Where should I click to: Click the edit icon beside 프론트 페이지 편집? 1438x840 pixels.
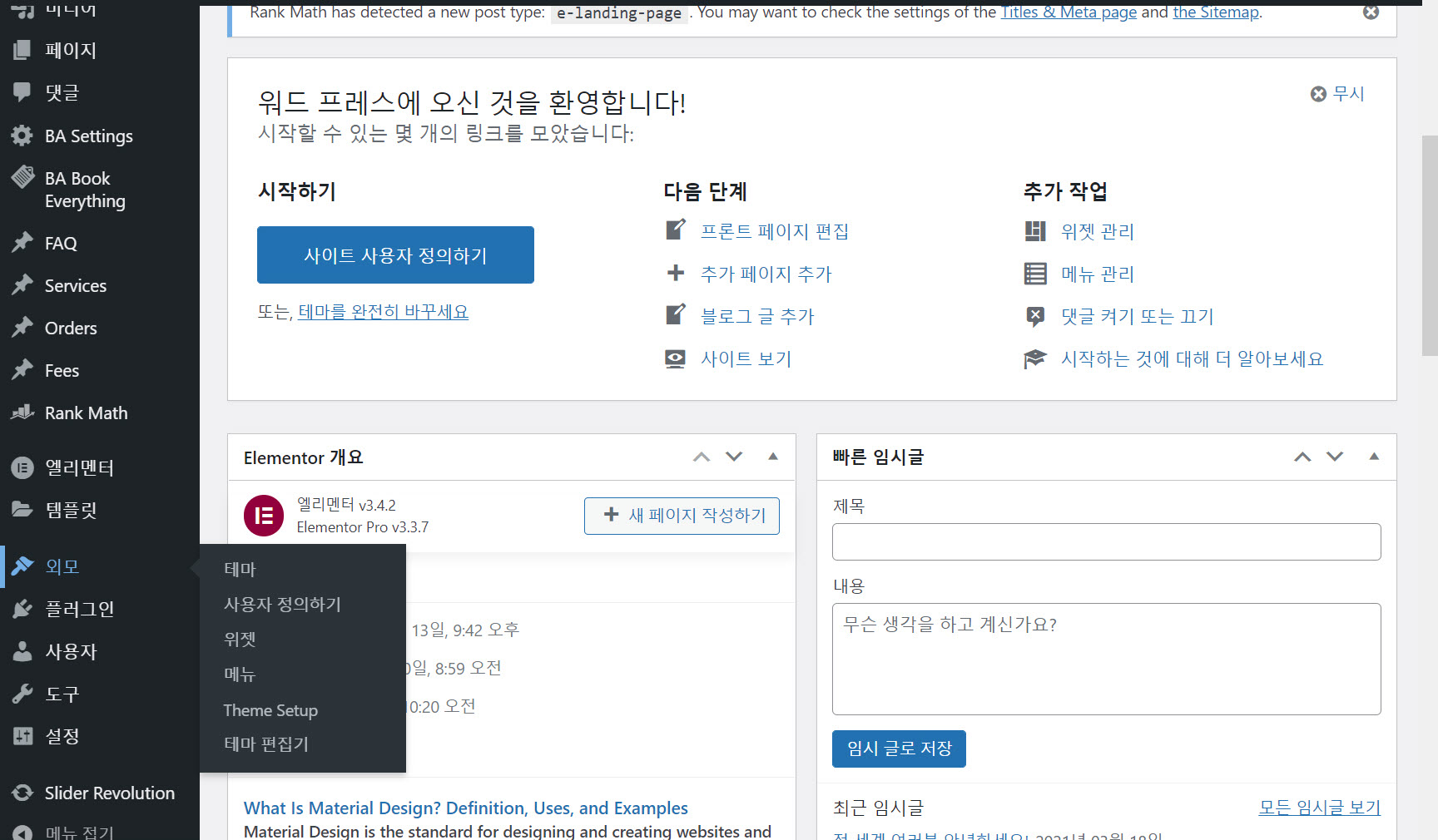[x=676, y=230]
